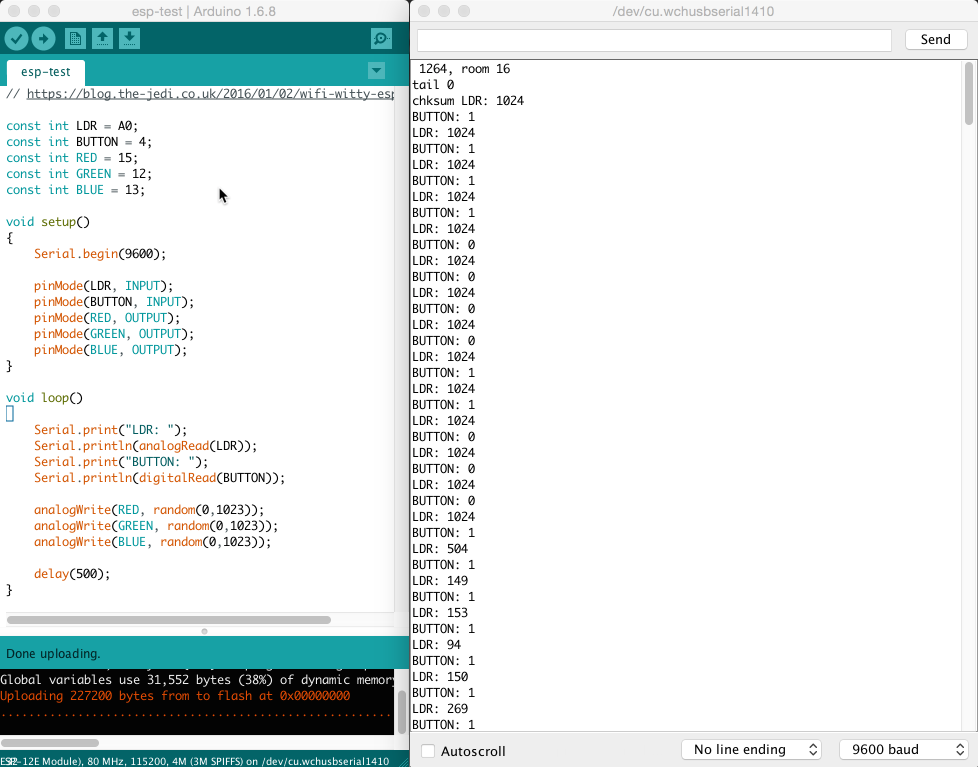Open the No line ending dropdown
This screenshot has height=767, width=978.
tap(751, 750)
